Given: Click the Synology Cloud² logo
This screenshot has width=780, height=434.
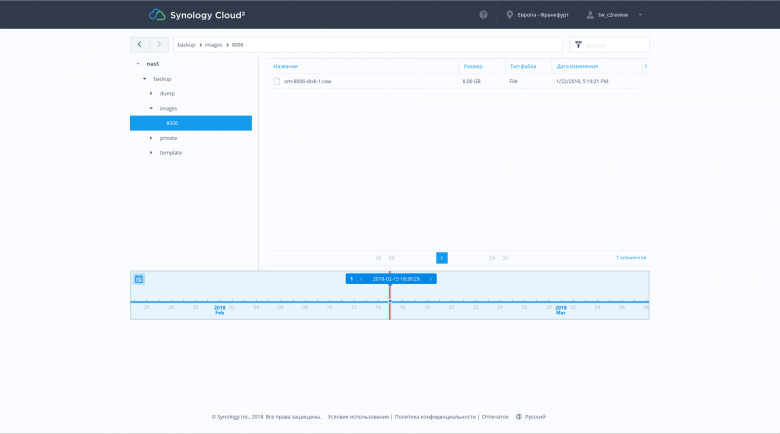Looking at the screenshot, I should pyautogui.click(x=197, y=15).
